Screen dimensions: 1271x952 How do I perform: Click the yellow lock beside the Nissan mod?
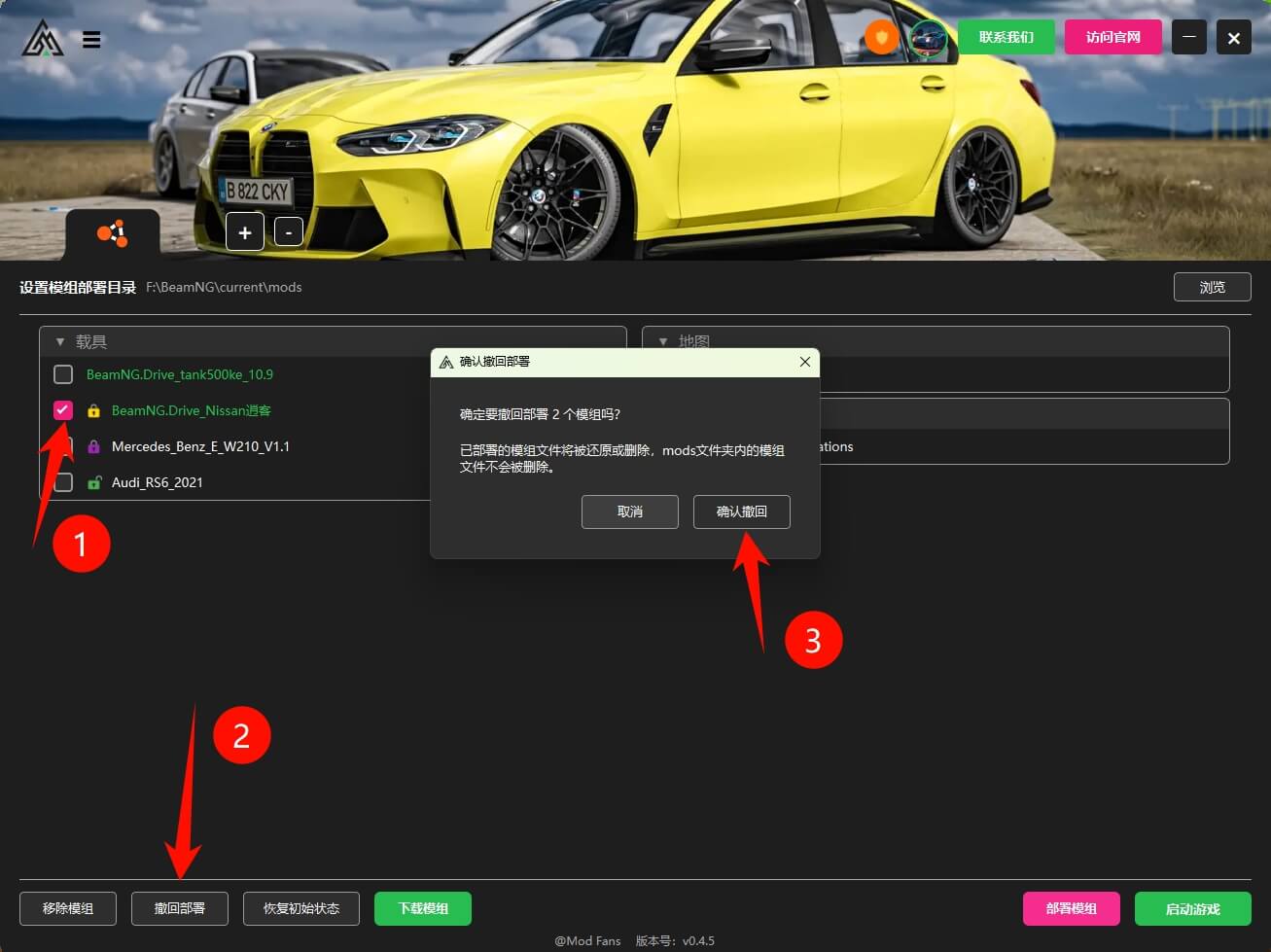point(94,411)
